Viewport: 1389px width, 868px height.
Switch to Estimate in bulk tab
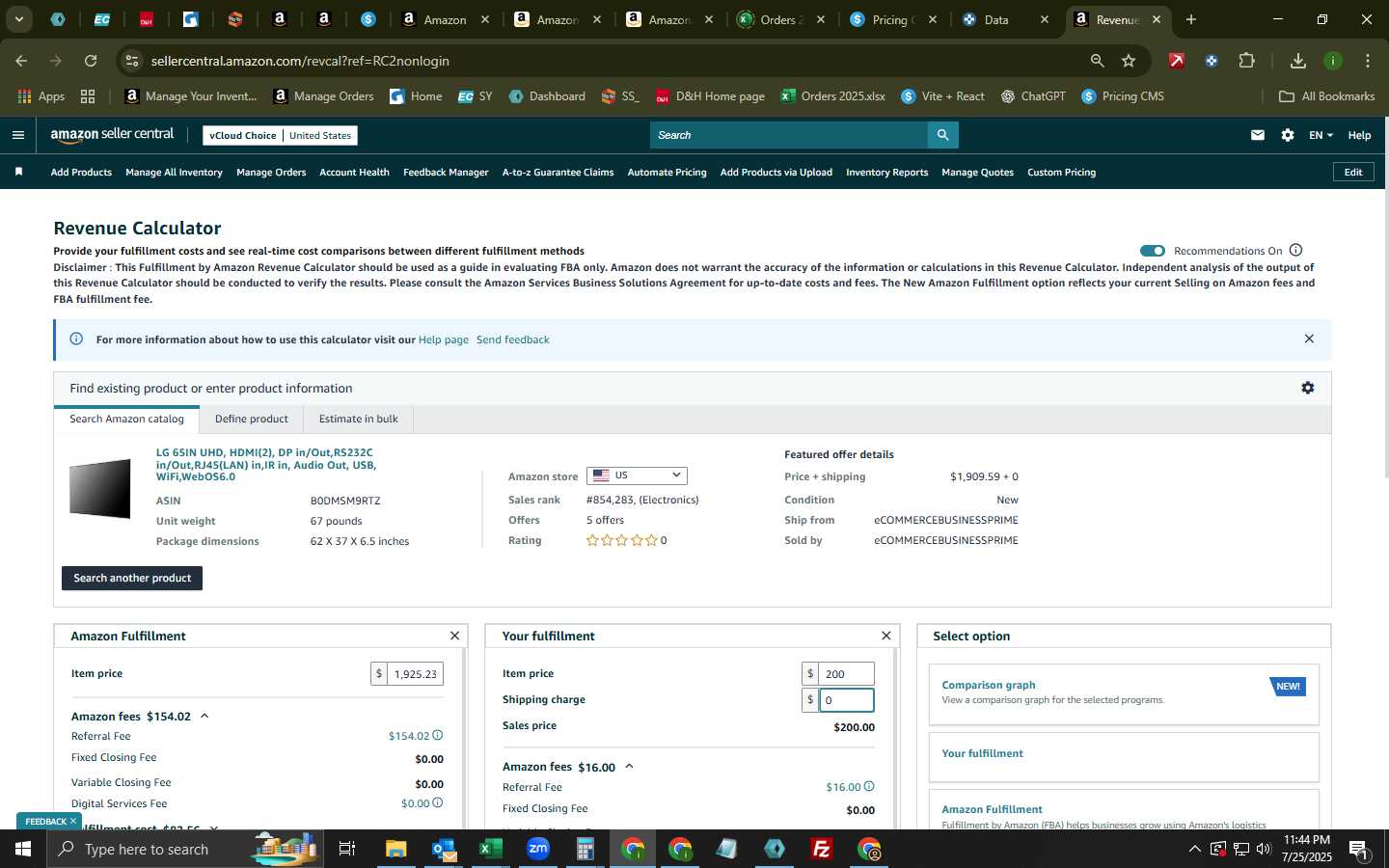pyautogui.click(x=358, y=419)
